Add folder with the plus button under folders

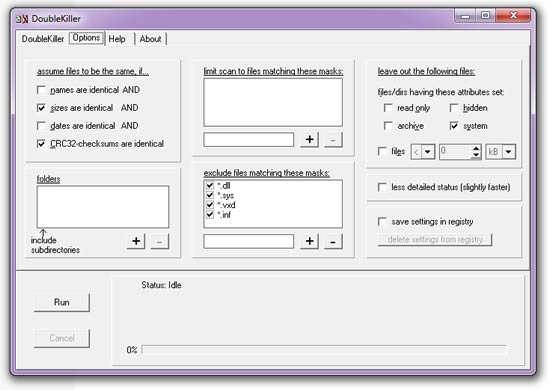coord(136,241)
